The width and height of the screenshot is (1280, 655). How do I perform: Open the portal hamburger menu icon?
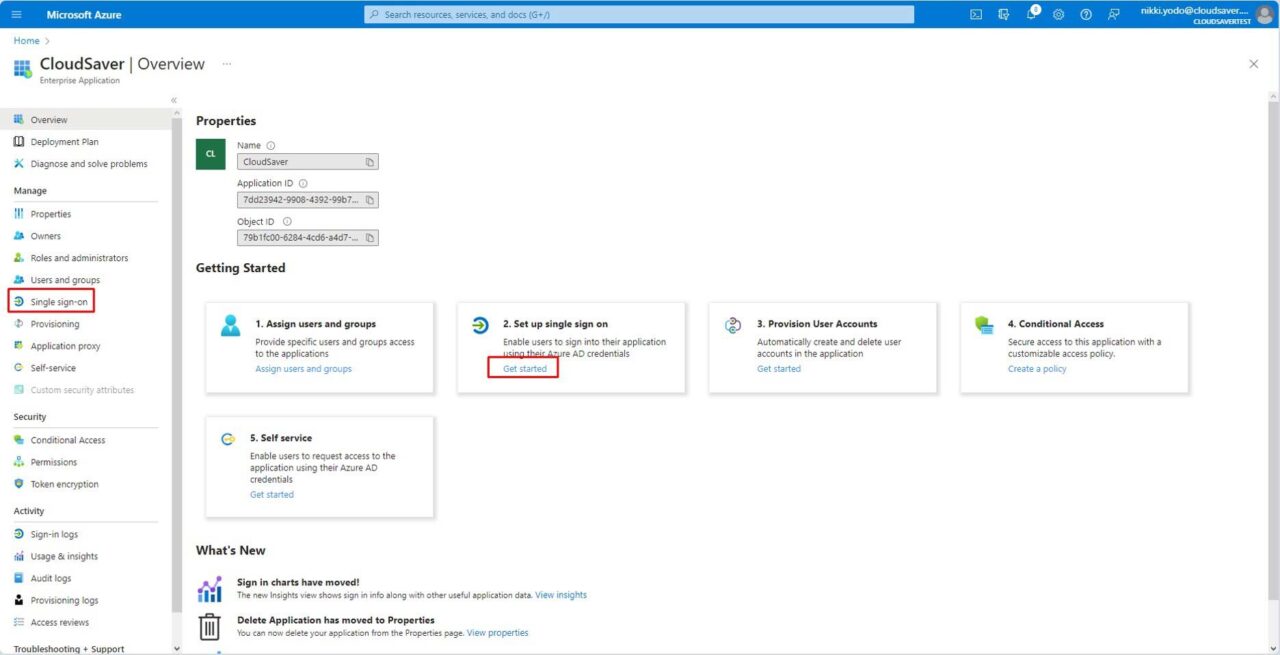pos(14,14)
